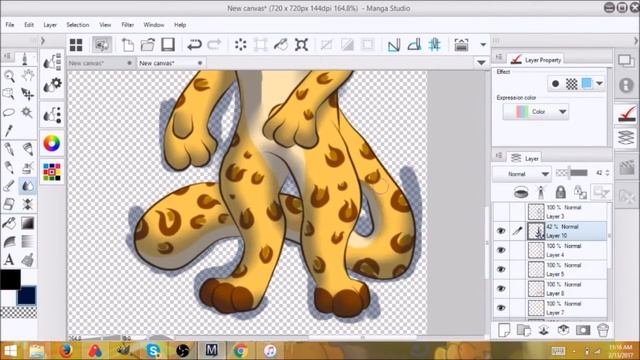Open the Layer menu

tap(50, 25)
